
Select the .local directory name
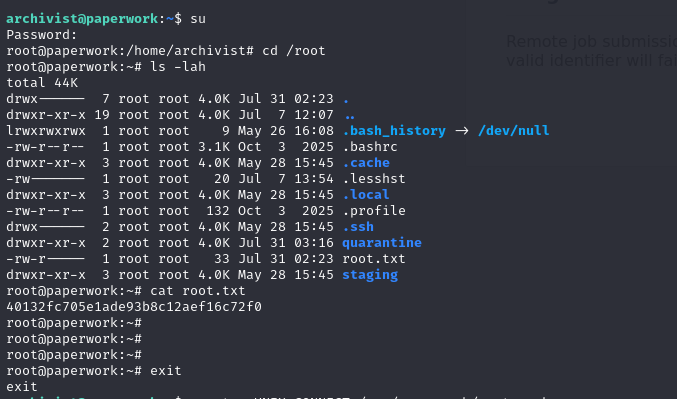click(x=366, y=195)
